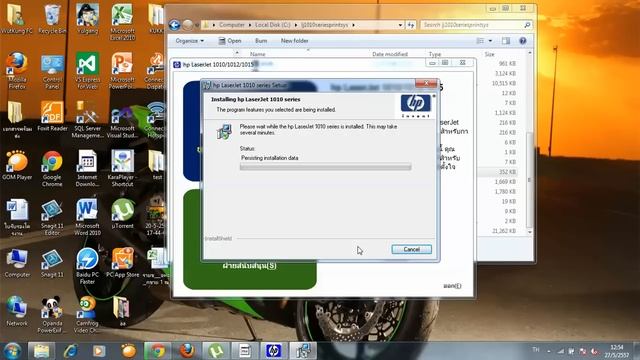Open Chrome from the taskbar
The width and height of the screenshot is (640, 360).
click(158, 351)
